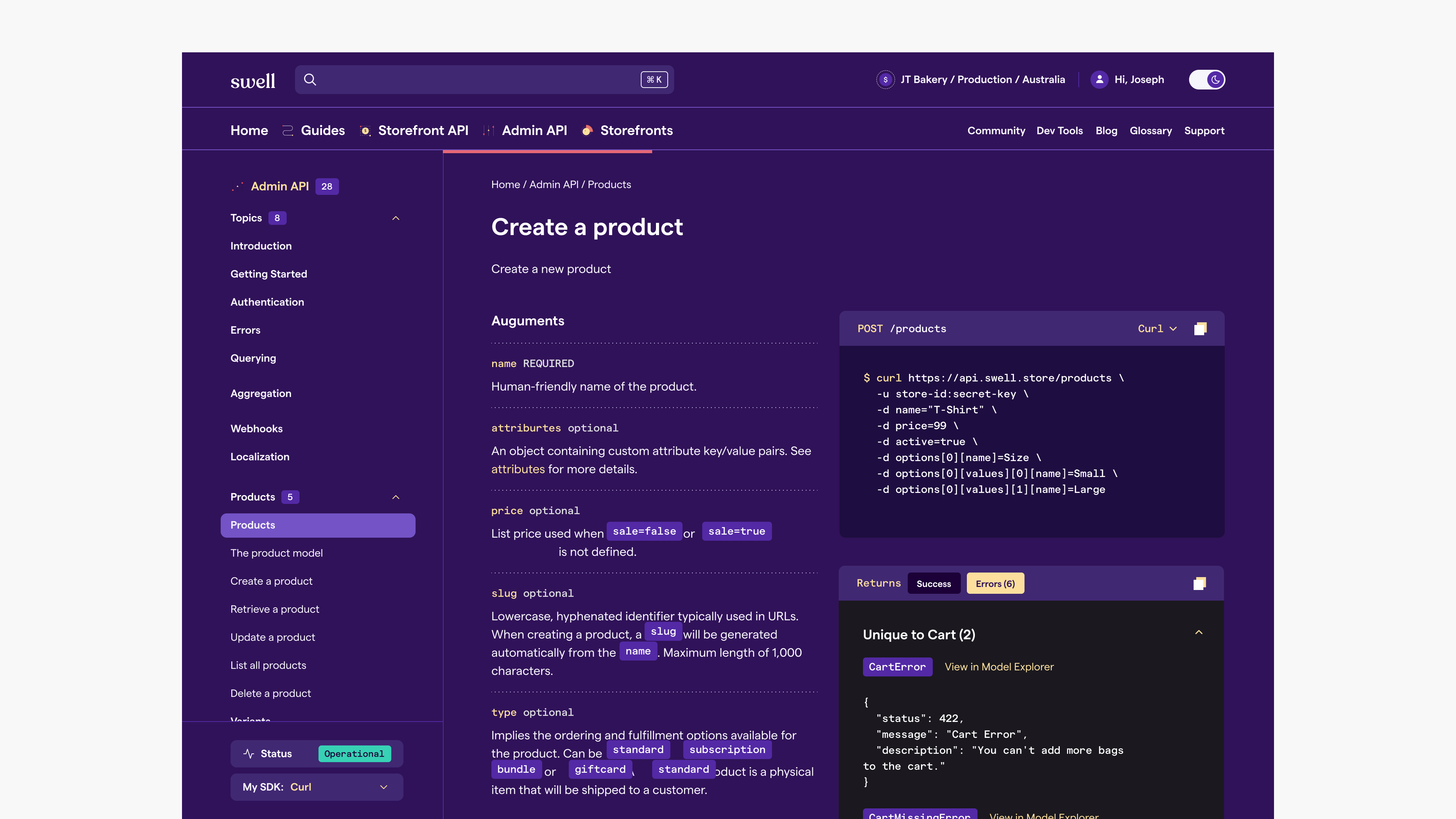
Task: Select the highlighted Products sidebar item
Action: [x=318, y=525]
